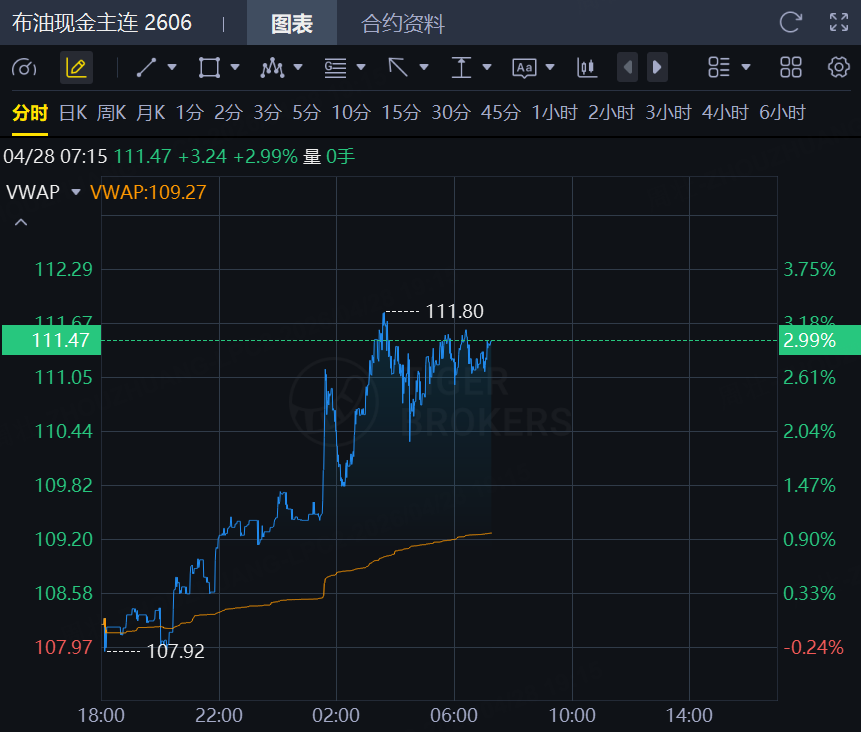
Task: Select the text annotation tool
Action: point(524,68)
